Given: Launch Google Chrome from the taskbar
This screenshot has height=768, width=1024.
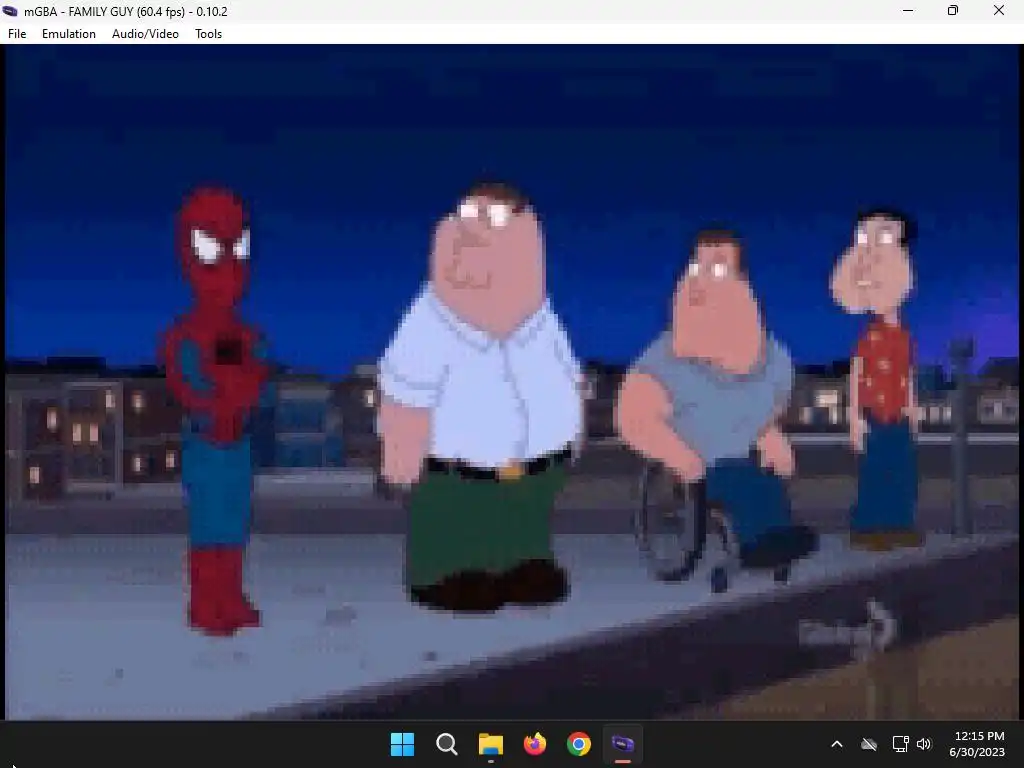Looking at the screenshot, I should [579, 744].
